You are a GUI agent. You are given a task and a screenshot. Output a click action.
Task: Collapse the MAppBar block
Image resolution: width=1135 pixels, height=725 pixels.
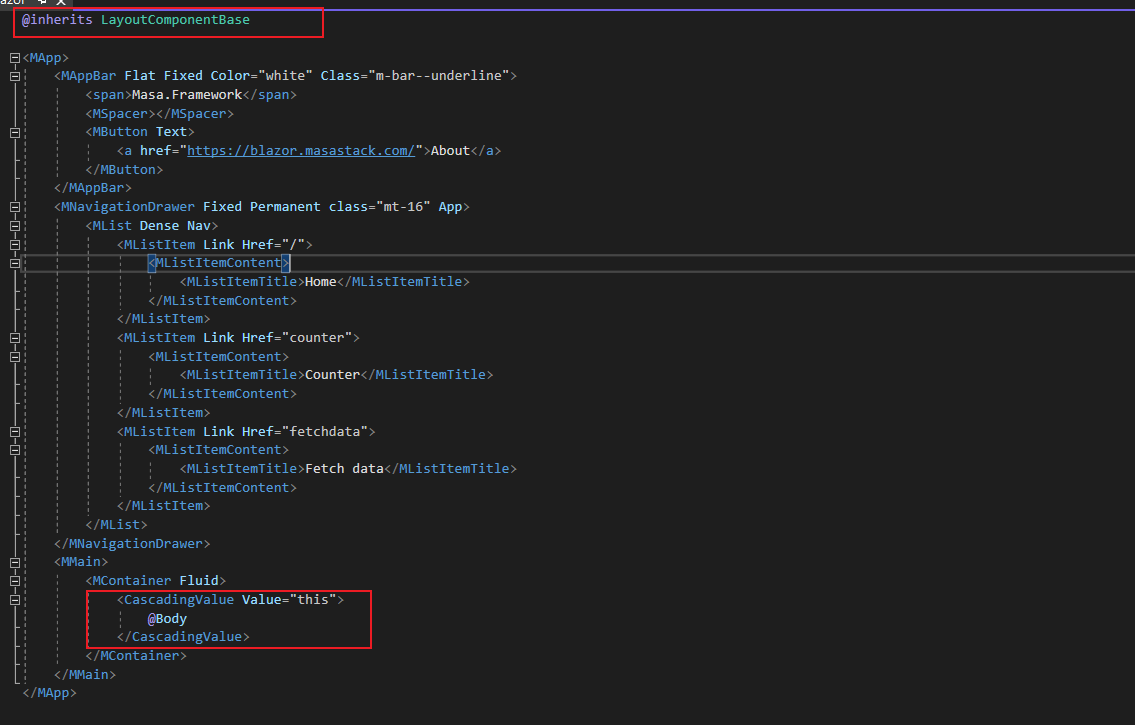(15, 76)
